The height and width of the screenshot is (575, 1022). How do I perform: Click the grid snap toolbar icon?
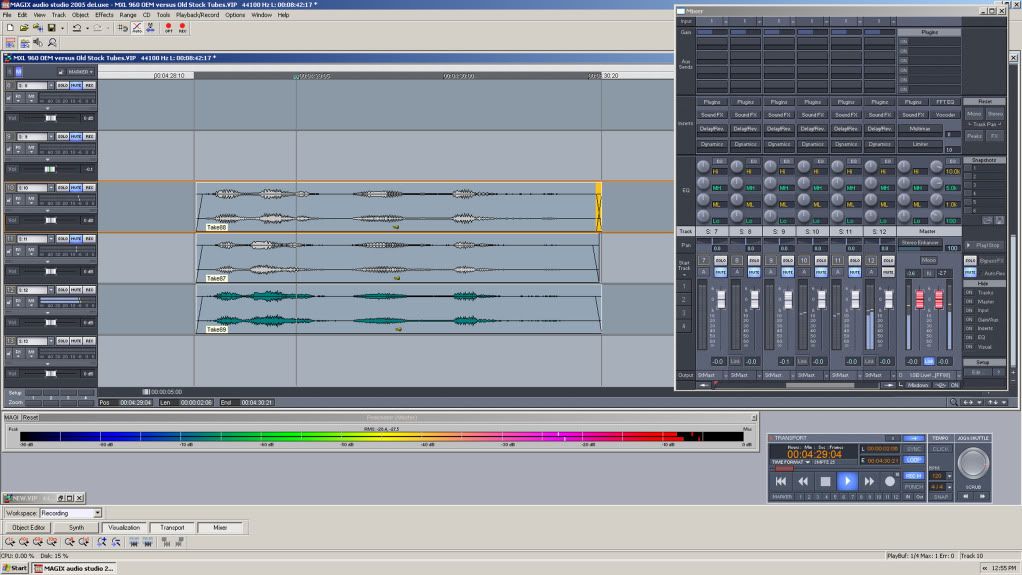point(122,28)
